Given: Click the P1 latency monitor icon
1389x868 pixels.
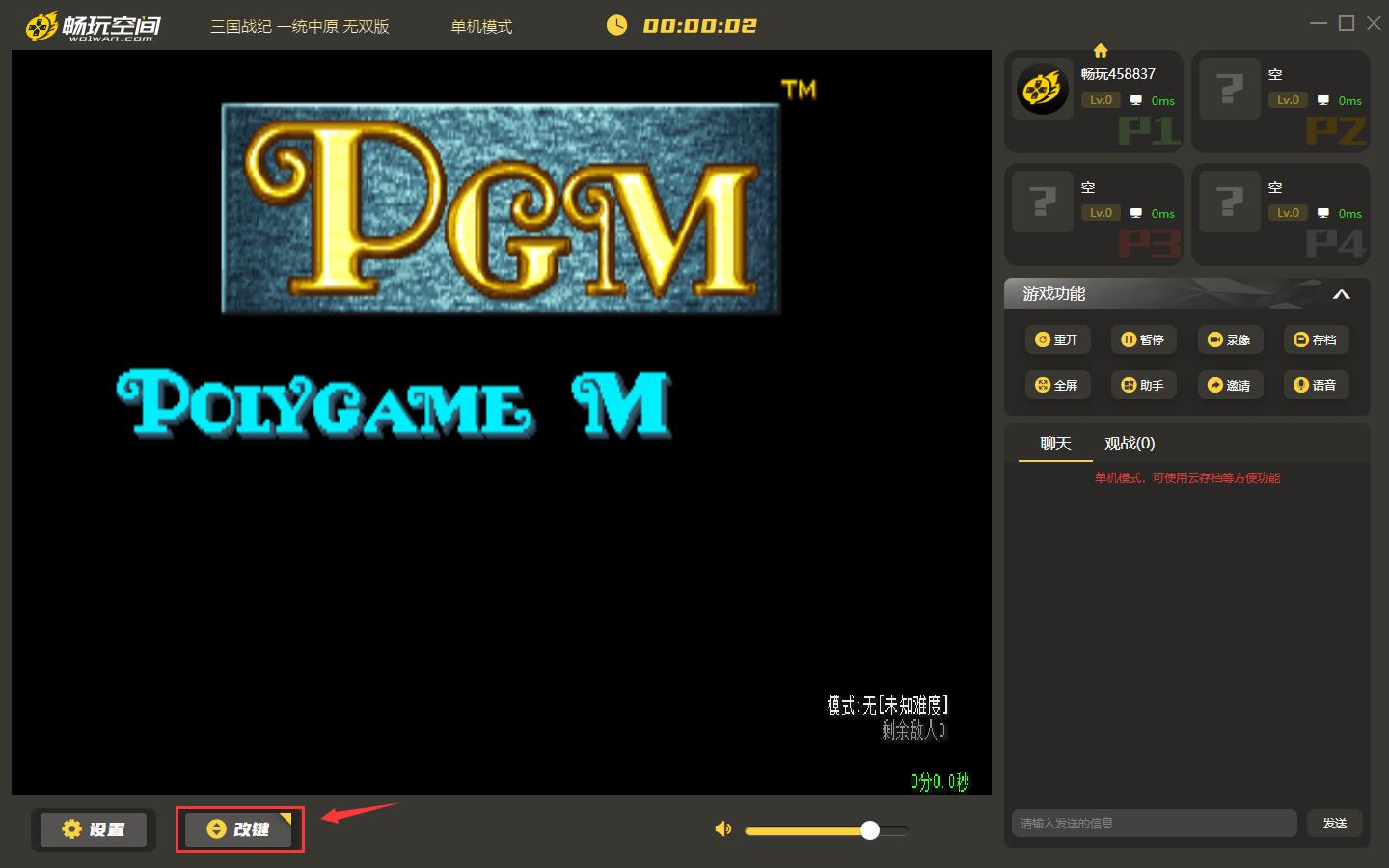Looking at the screenshot, I should click(x=1136, y=100).
